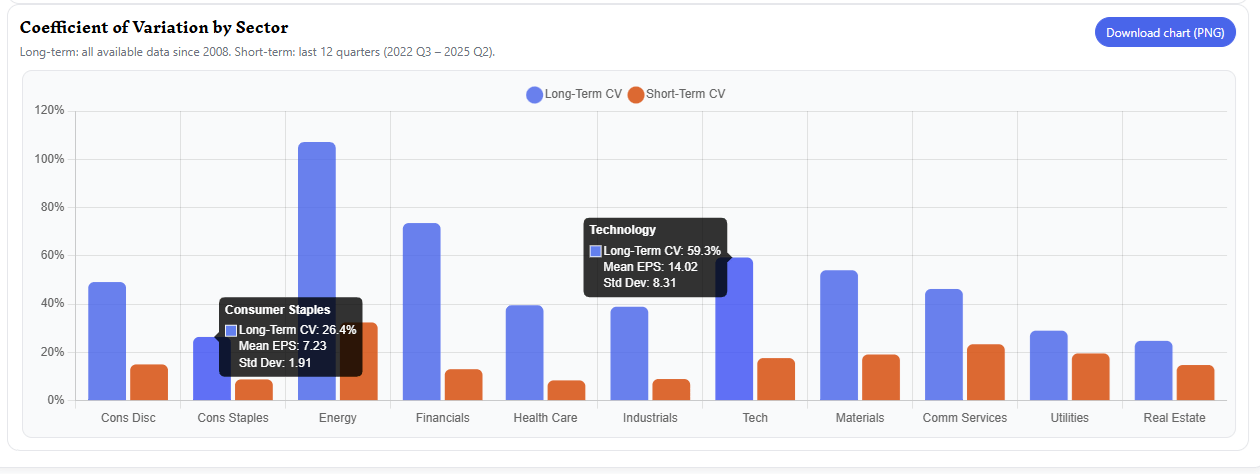Screen dimensions: 1260x474
Task: Click the orange Short-Term CV legend circle
Action: pyautogui.click(x=636, y=95)
